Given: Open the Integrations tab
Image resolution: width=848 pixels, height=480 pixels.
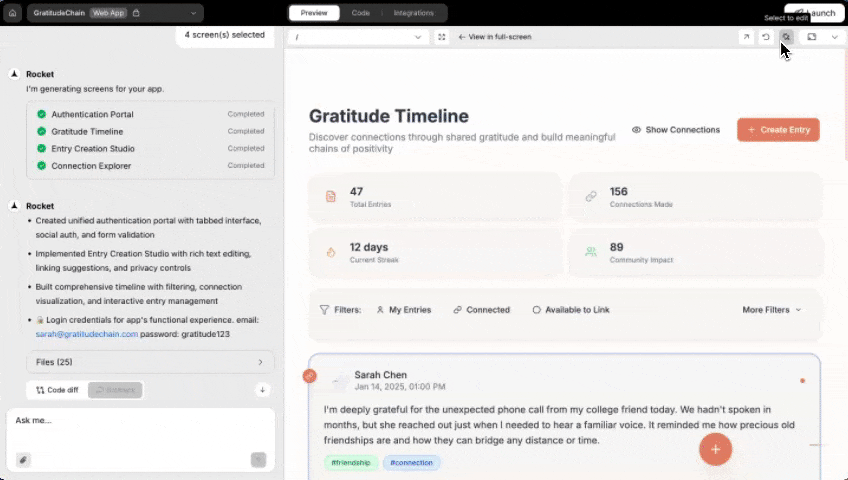Looking at the screenshot, I should coord(414,13).
